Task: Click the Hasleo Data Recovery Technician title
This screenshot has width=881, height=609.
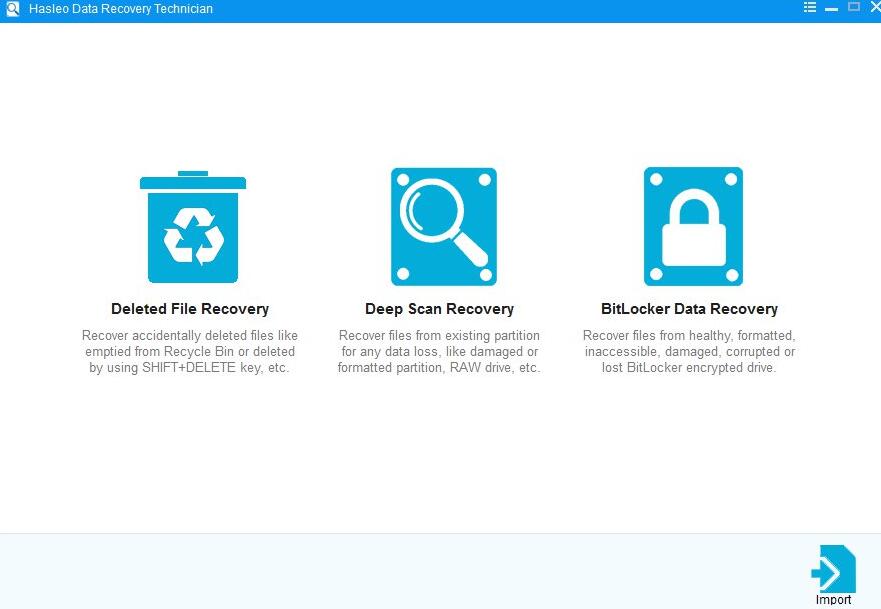Action: [121, 9]
